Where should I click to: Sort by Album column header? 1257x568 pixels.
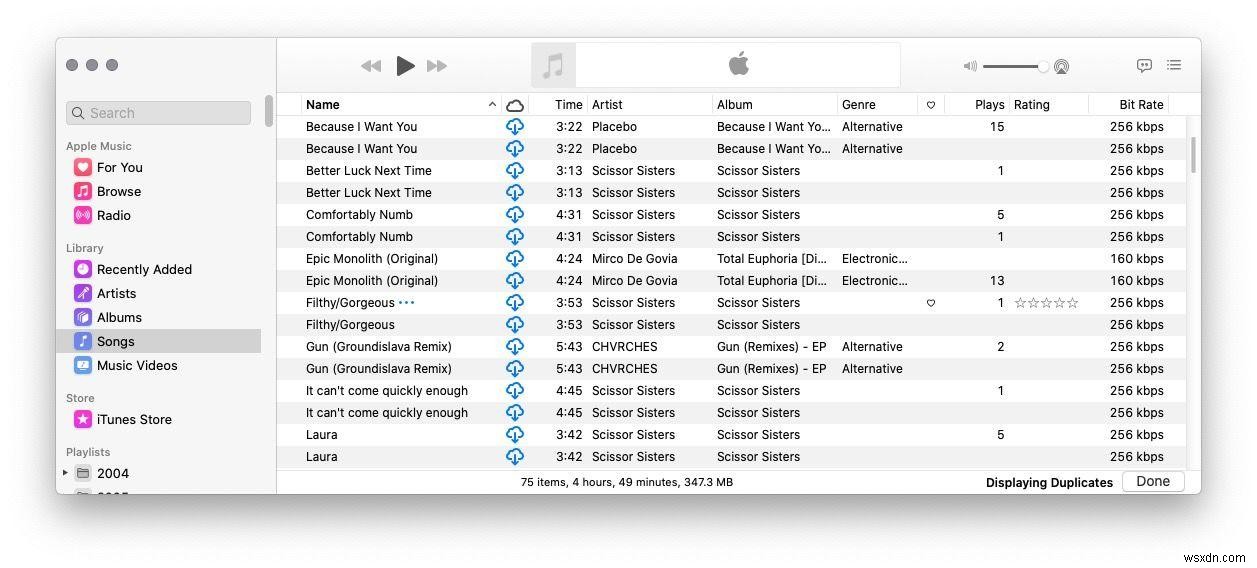tap(775, 104)
